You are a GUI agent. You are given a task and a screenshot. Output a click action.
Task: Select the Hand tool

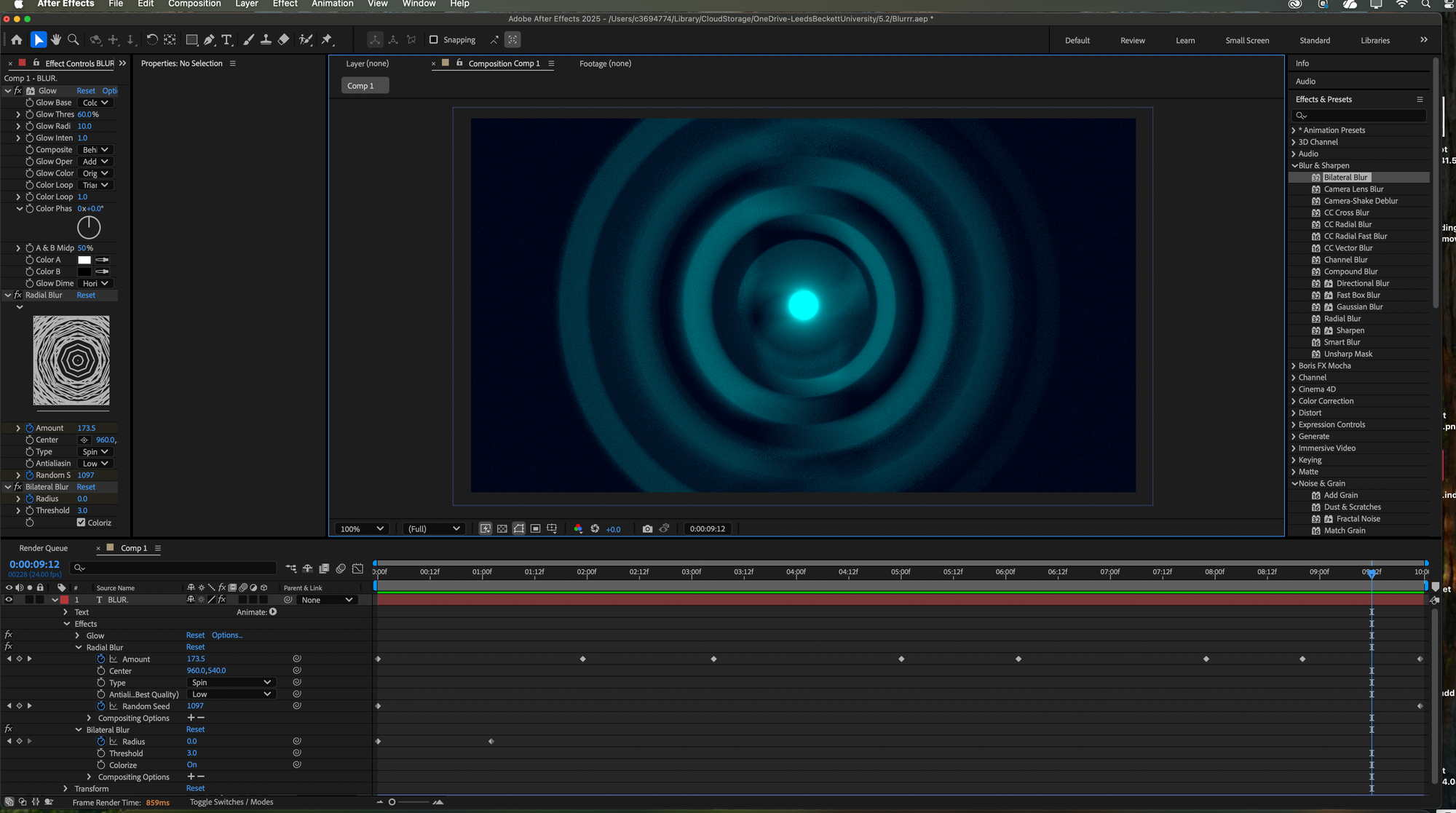pyautogui.click(x=56, y=40)
